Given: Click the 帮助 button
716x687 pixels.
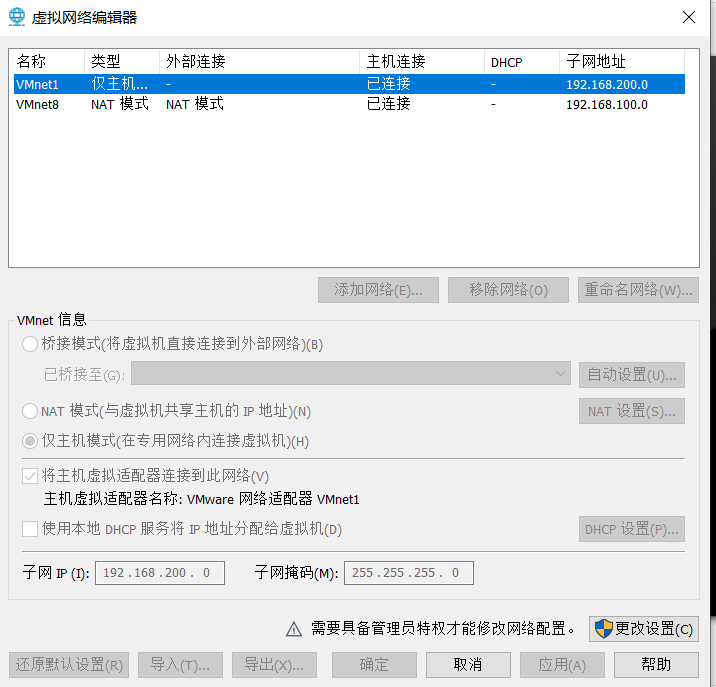Looking at the screenshot, I should (657, 665).
